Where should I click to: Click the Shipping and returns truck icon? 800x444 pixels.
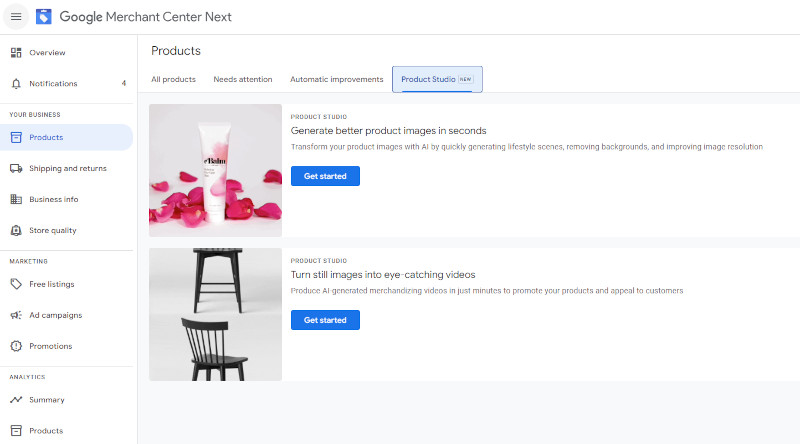[16, 168]
